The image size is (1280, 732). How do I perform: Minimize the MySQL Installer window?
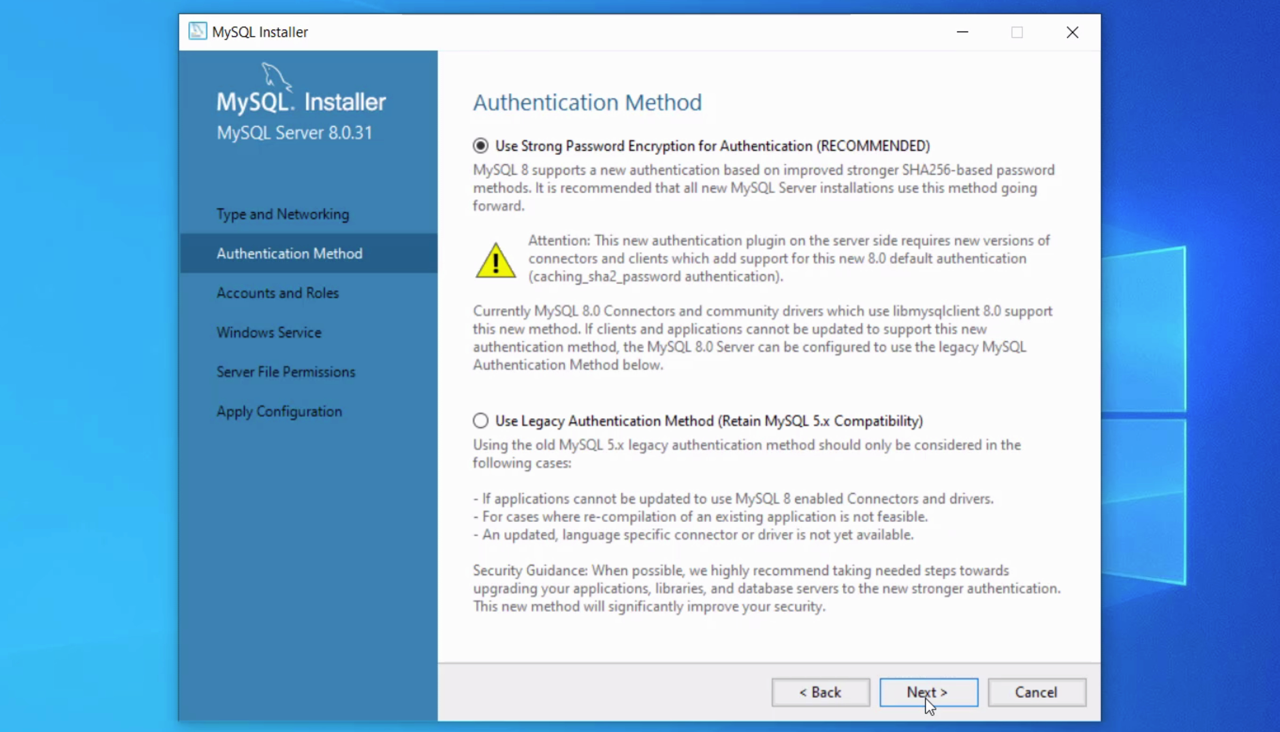(962, 32)
